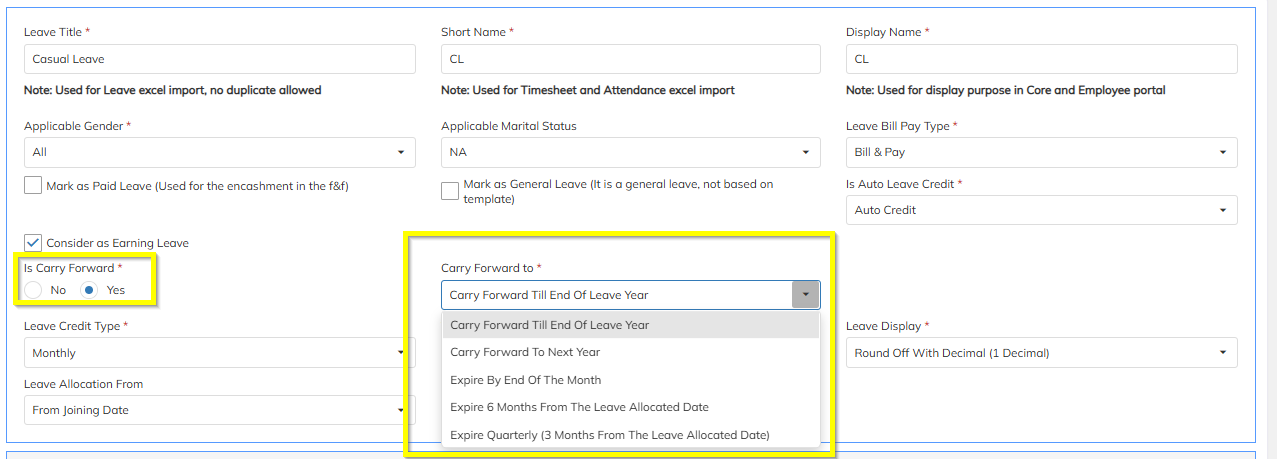Expand the Applicable Marital Status dropdown
Viewport: 1277px width, 459px height.
tap(630, 152)
